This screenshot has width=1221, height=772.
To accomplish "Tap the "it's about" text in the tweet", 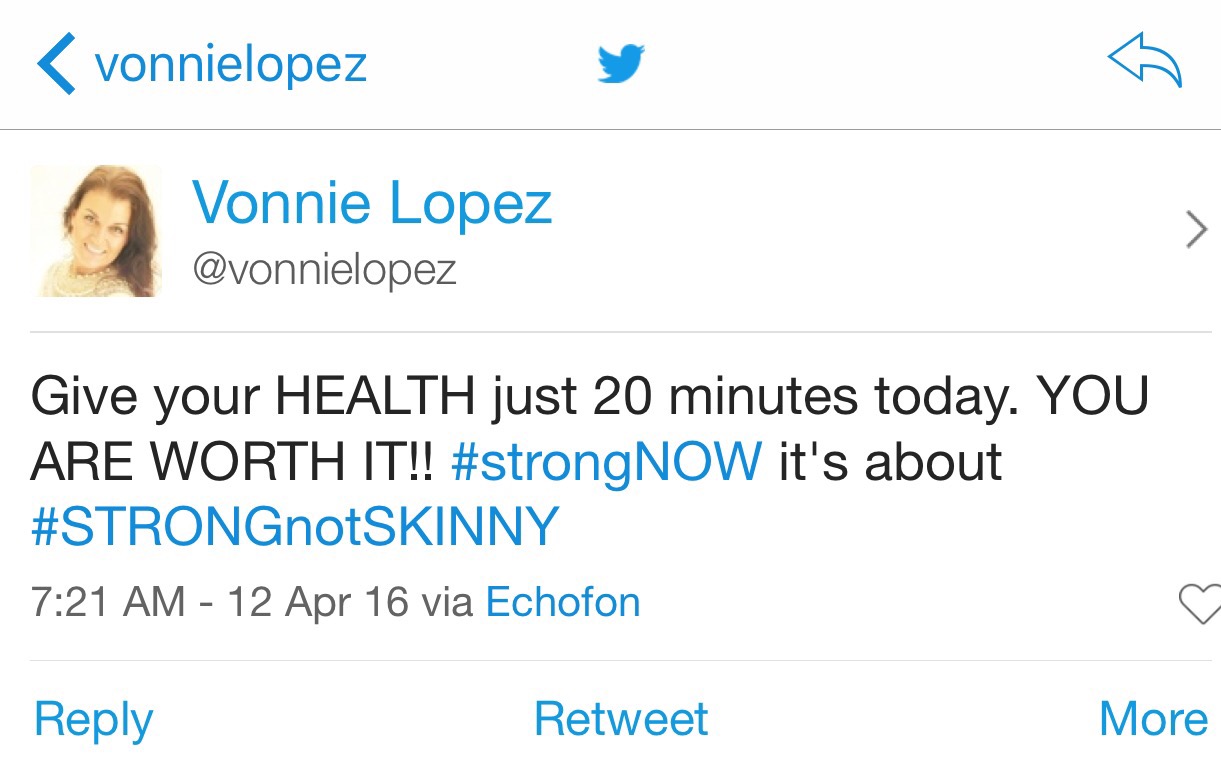I will coord(890,462).
